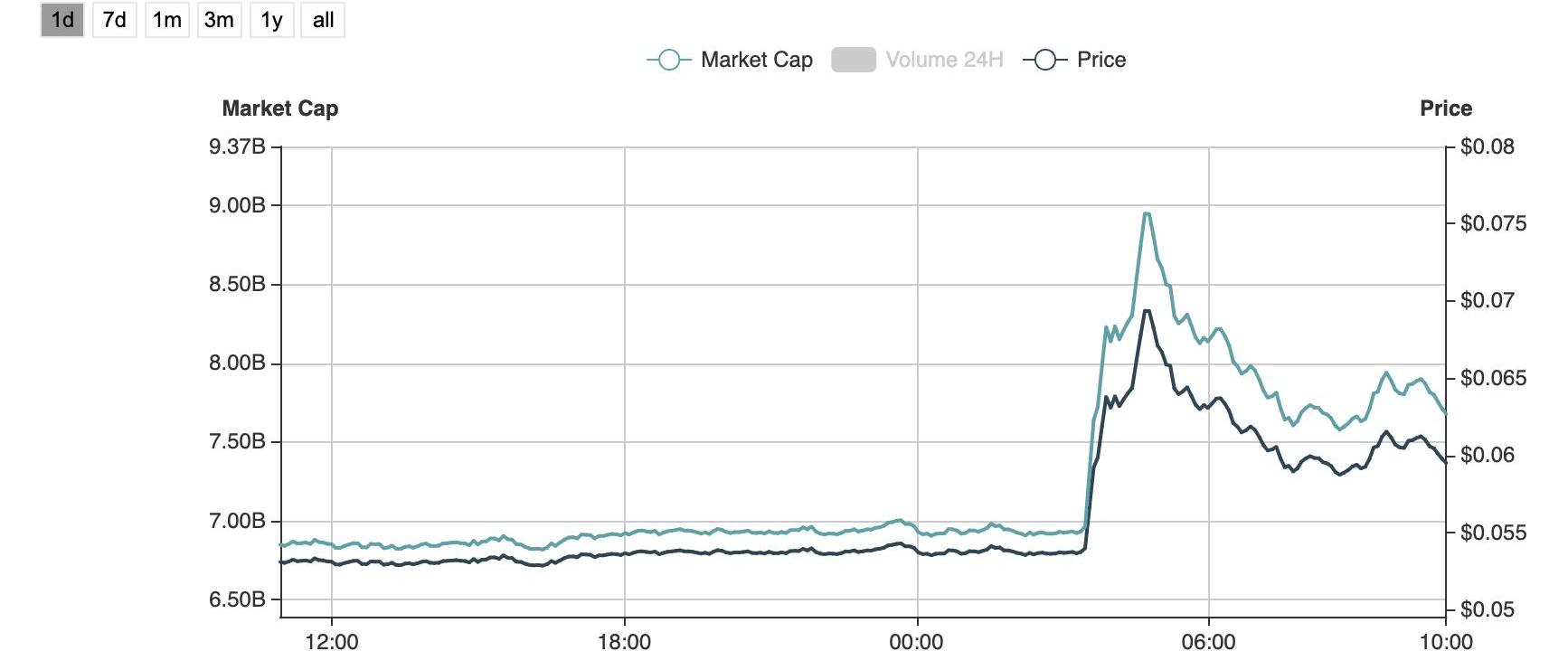1568x651 pixels.
Task: Click the Price legend circle icon
Action: tap(1044, 60)
